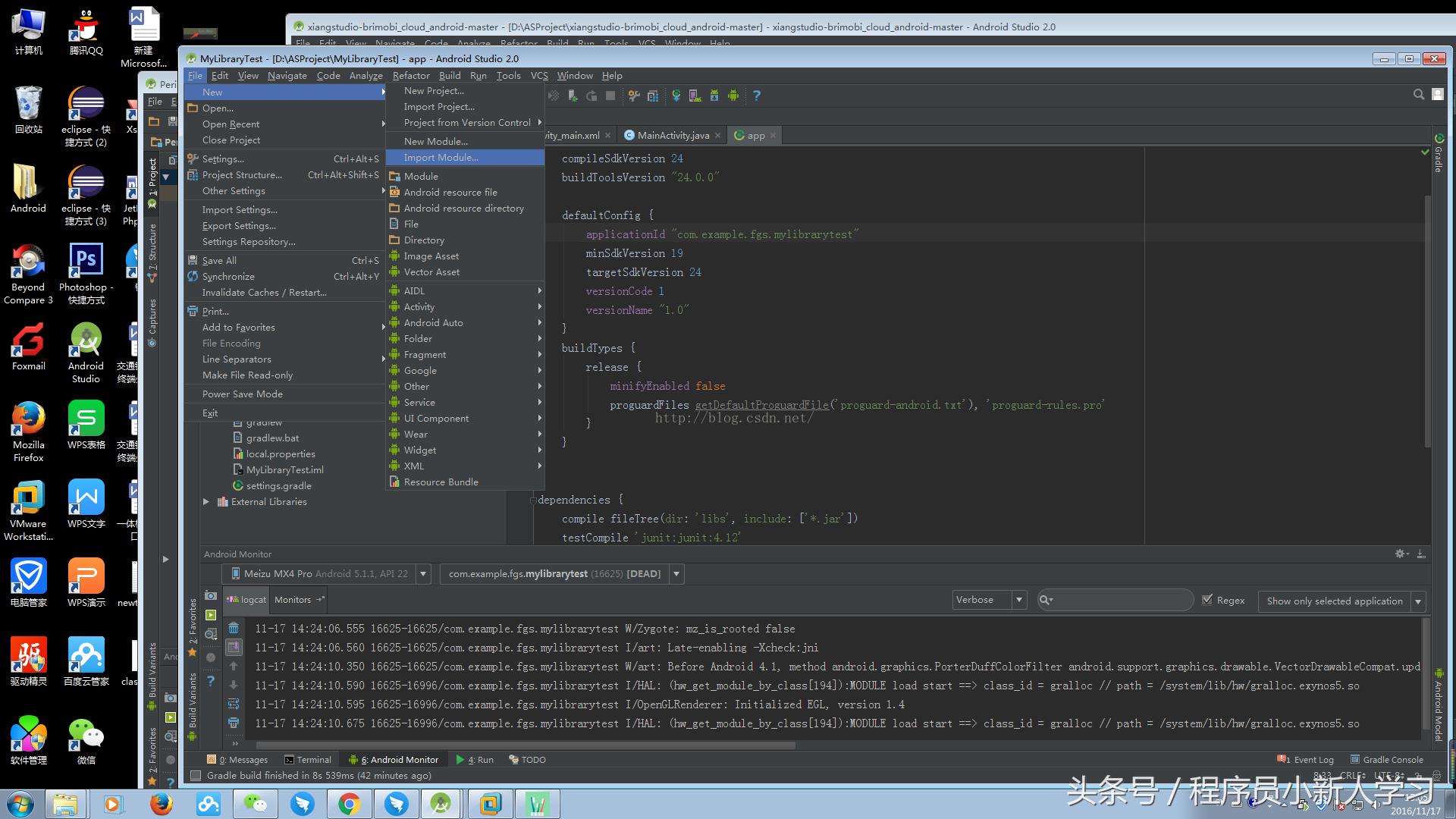Select Import Module from the New submenu

tap(441, 157)
